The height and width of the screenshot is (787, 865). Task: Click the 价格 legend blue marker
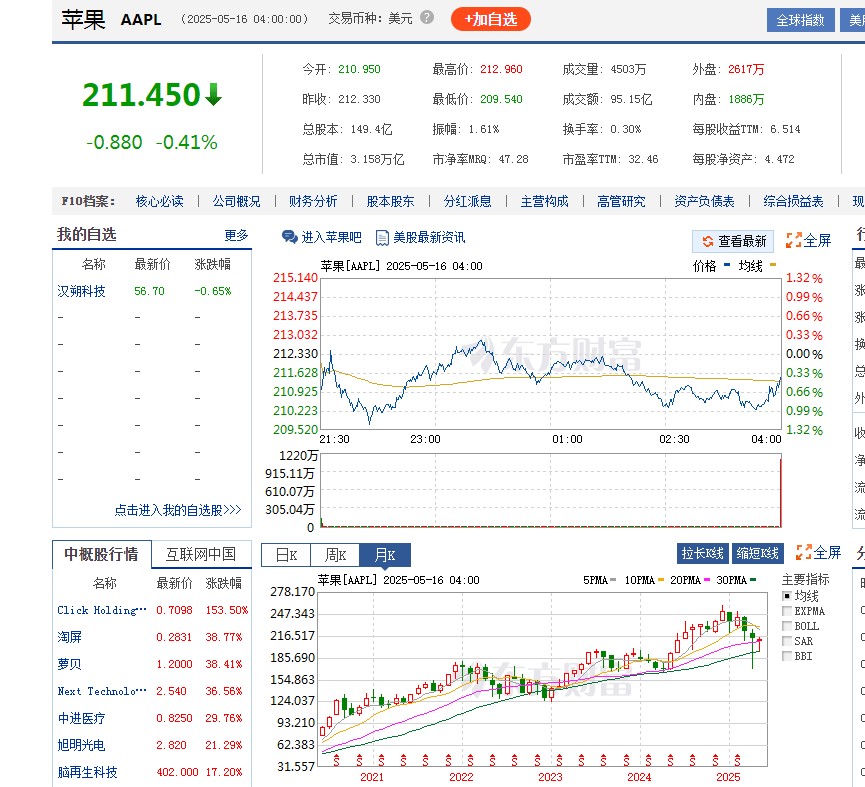tap(727, 265)
